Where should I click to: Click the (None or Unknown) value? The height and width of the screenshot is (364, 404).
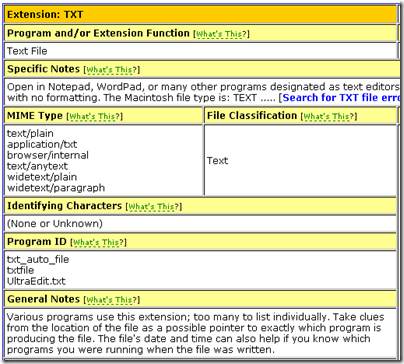click(55, 223)
